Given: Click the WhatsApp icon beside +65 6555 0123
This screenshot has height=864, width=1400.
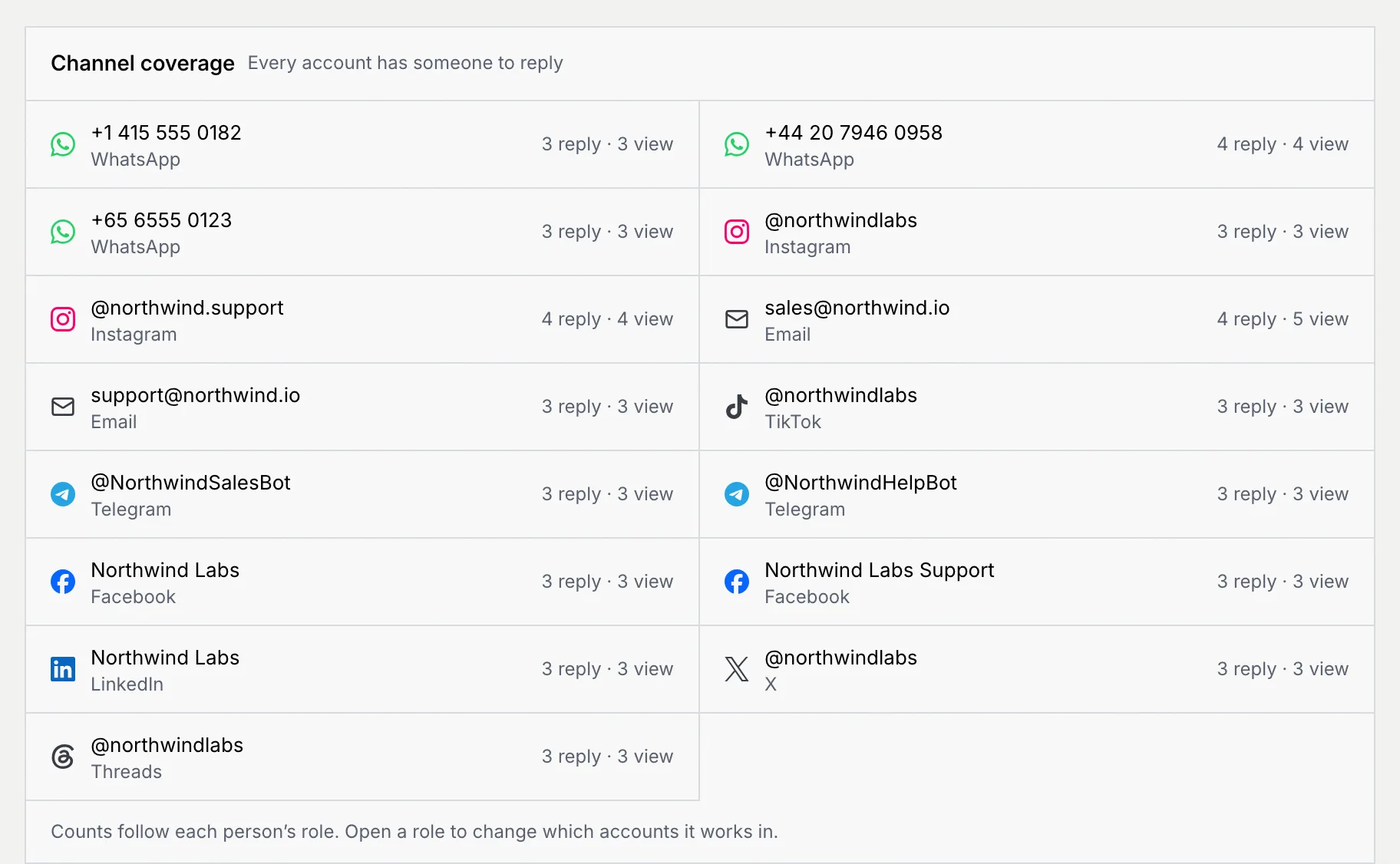Looking at the screenshot, I should point(63,232).
